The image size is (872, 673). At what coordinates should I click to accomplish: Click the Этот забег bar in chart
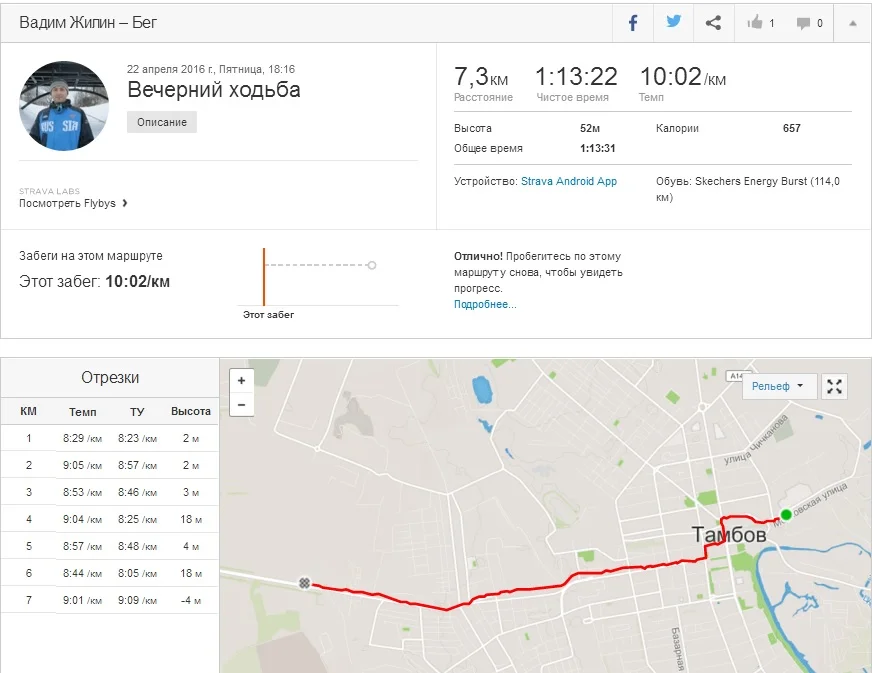[x=264, y=277]
